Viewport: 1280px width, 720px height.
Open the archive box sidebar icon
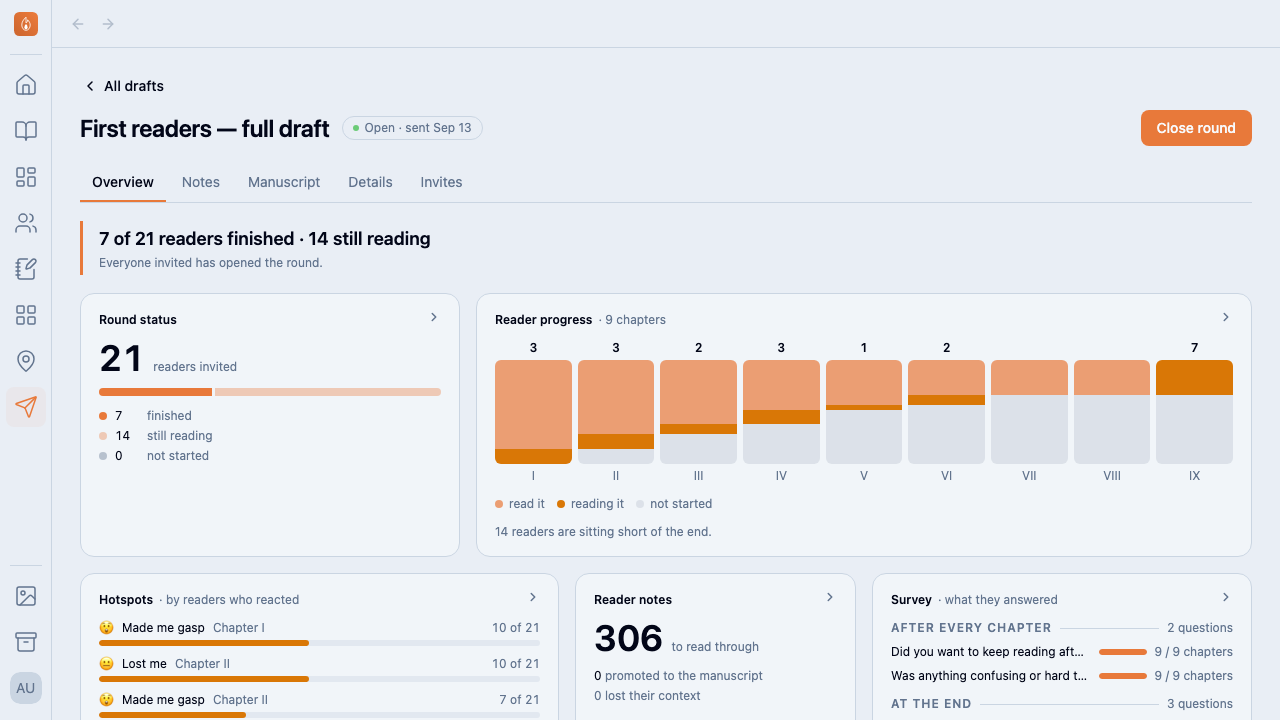coord(26,642)
